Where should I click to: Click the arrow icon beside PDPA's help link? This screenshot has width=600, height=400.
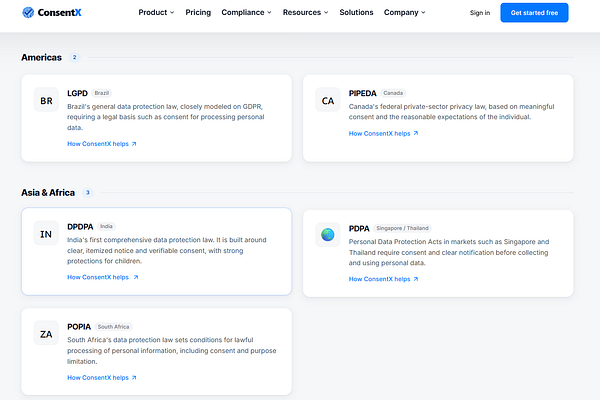pyautogui.click(x=416, y=279)
